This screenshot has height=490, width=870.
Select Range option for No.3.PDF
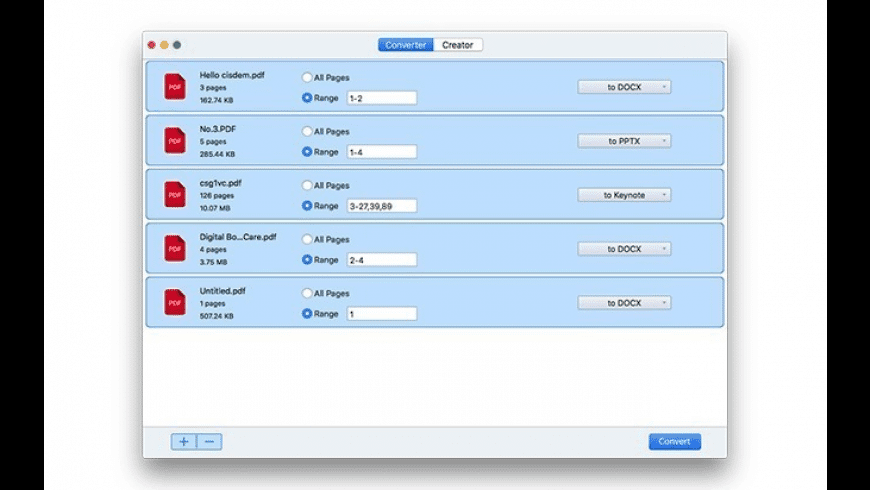click(307, 151)
